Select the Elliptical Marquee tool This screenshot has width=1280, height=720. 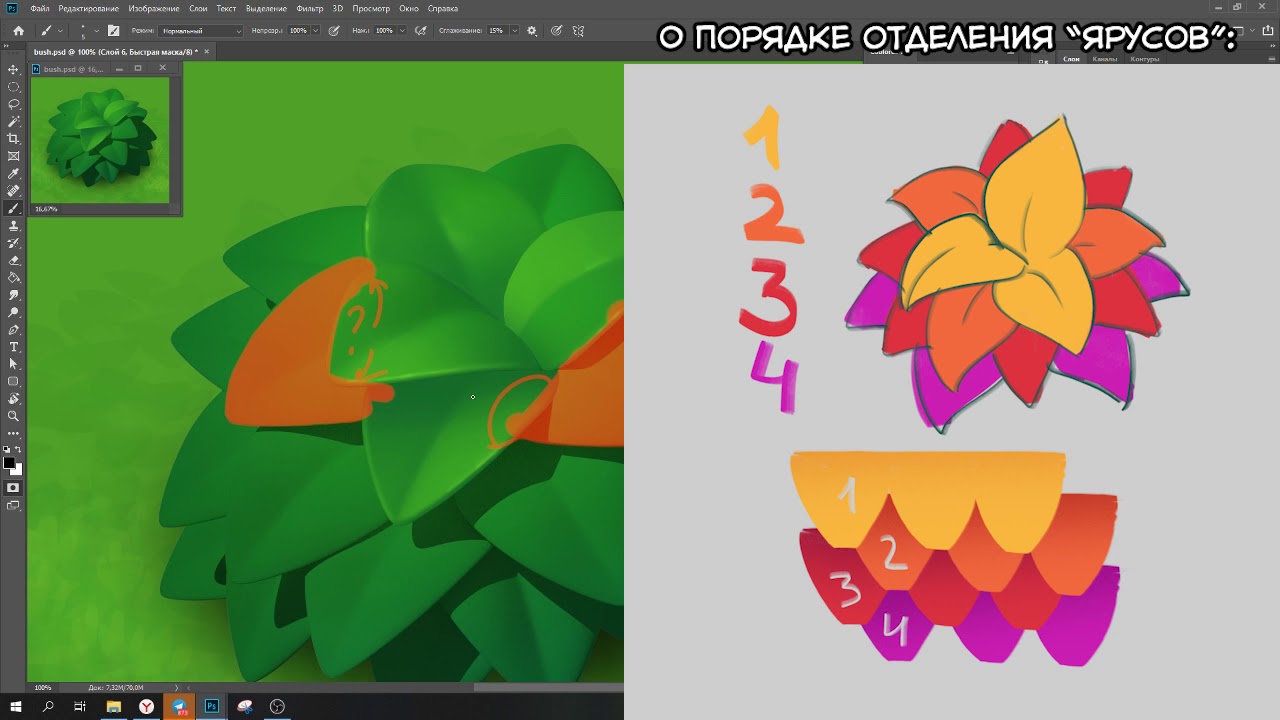tap(13, 87)
